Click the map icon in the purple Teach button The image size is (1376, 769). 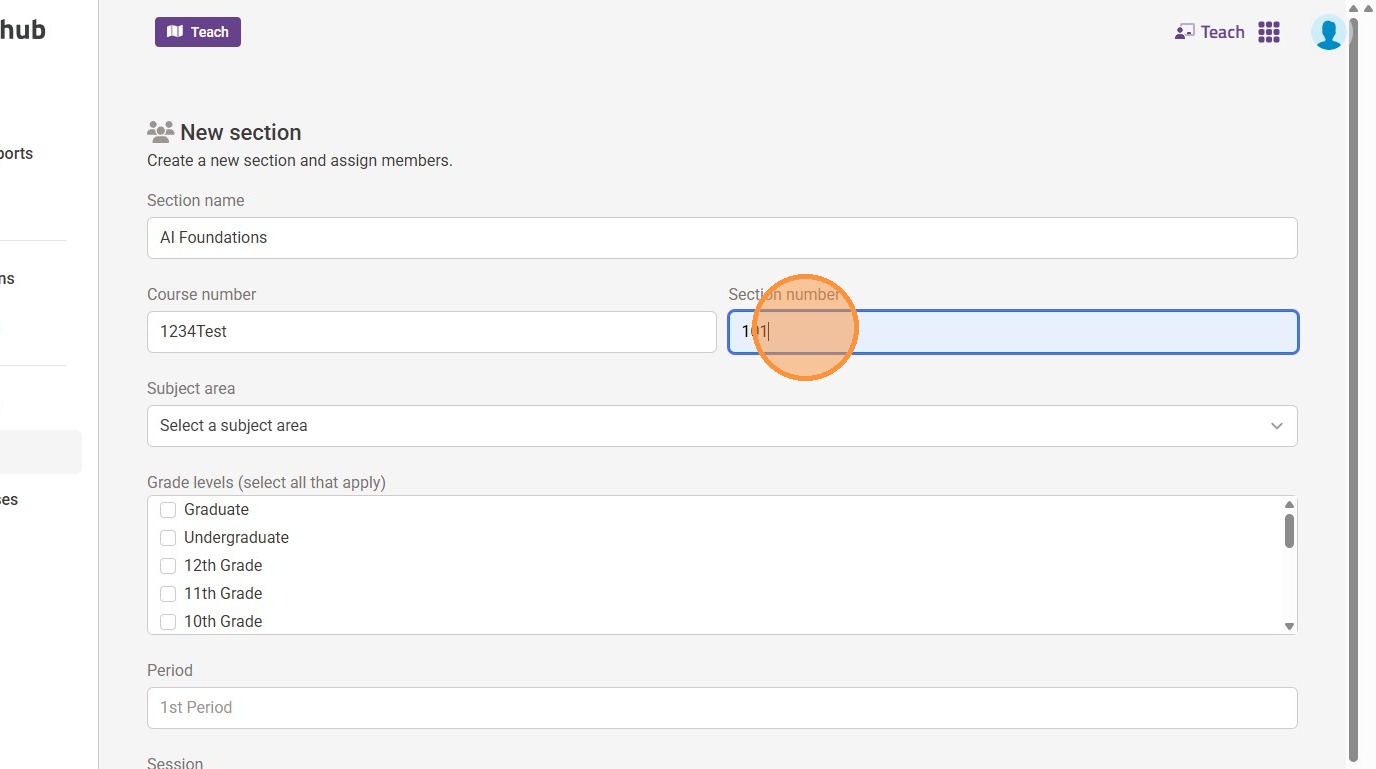pos(175,32)
